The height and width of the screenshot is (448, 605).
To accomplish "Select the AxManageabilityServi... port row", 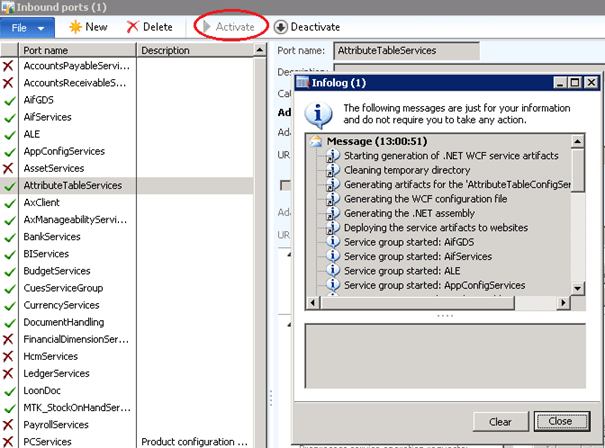I will tap(127, 220).
